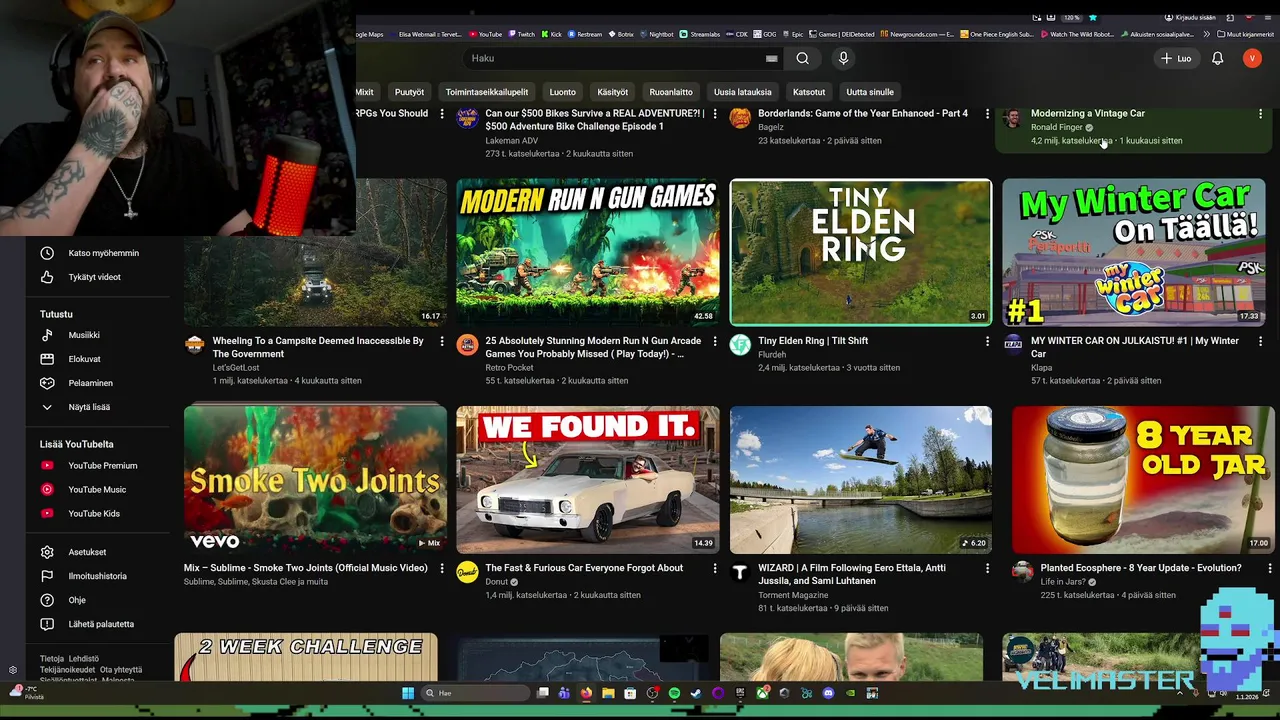Select the Käsityöt filter chip
This screenshot has width=1280, height=720.
tap(613, 92)
